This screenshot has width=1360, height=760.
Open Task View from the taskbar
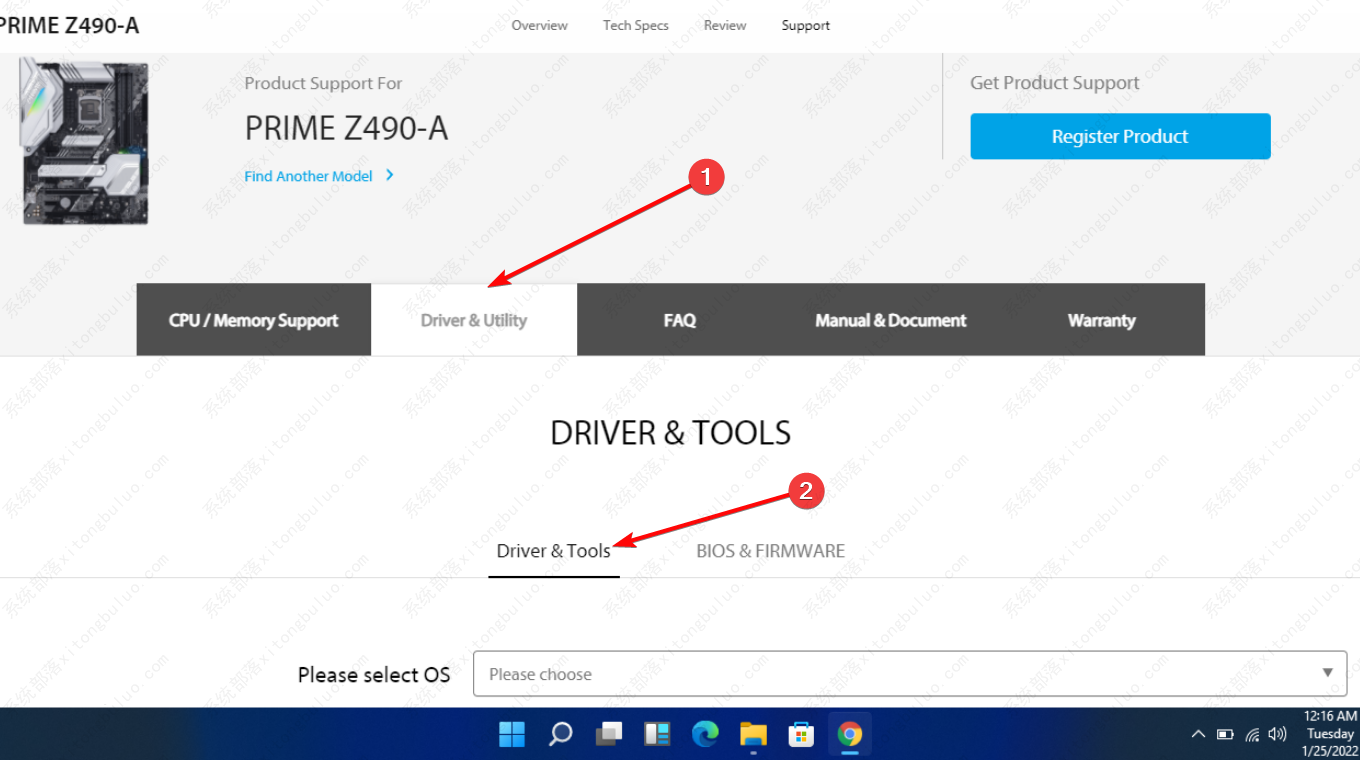point(609,735)
